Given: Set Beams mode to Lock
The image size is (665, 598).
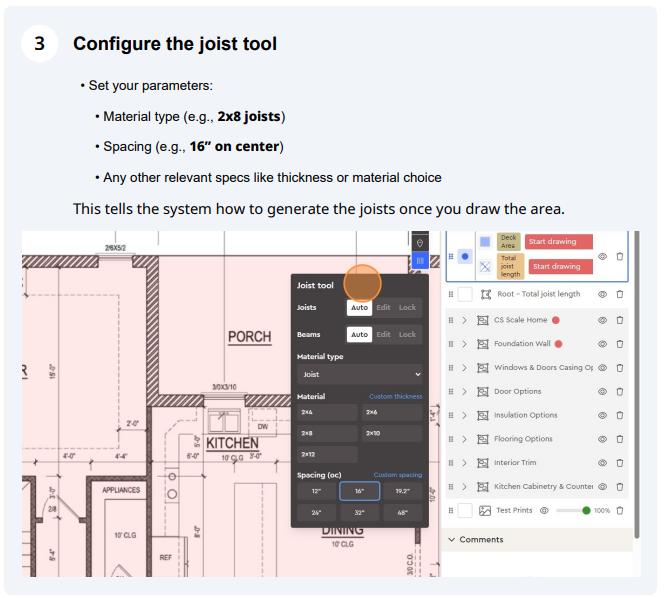Looking at the screenshot, I should [407, 335].
